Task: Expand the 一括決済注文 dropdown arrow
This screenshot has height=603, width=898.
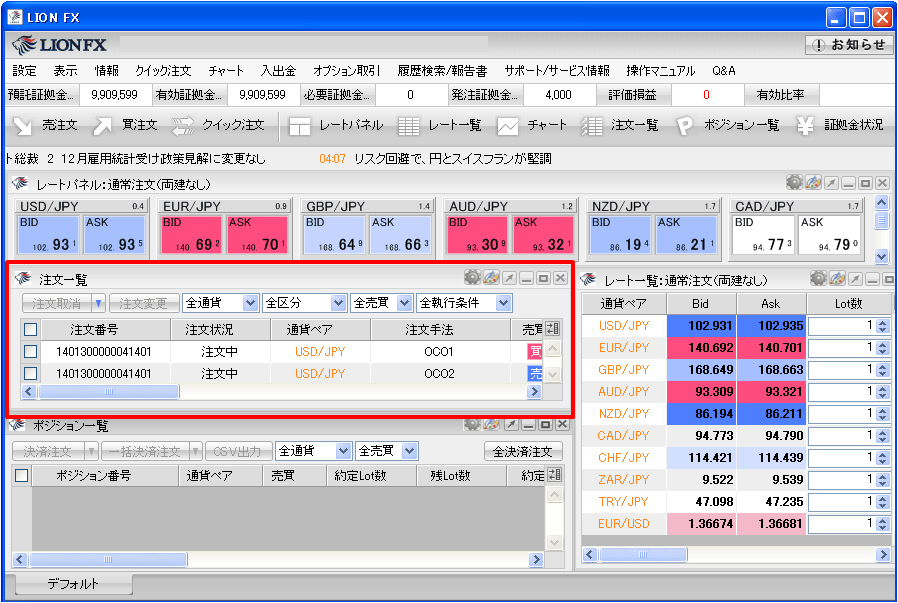Action: 196,452
